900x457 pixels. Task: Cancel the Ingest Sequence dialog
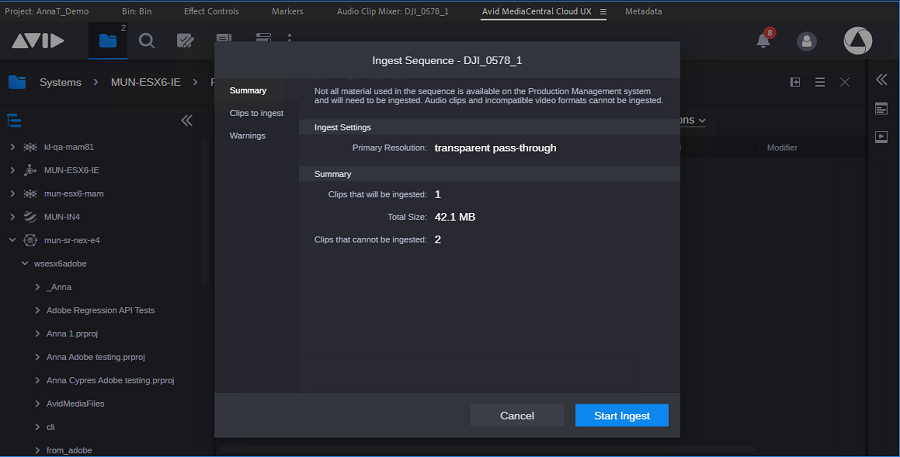click(517, 416)
